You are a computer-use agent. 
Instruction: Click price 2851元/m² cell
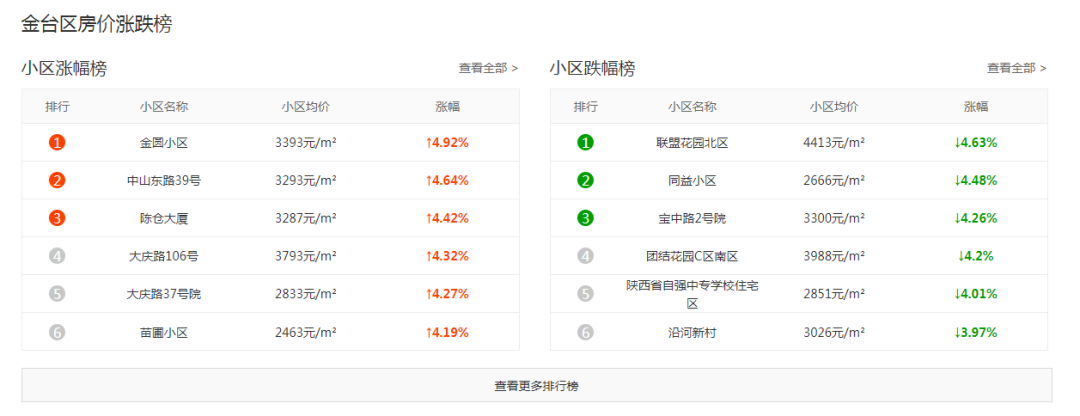coord(834,294)
